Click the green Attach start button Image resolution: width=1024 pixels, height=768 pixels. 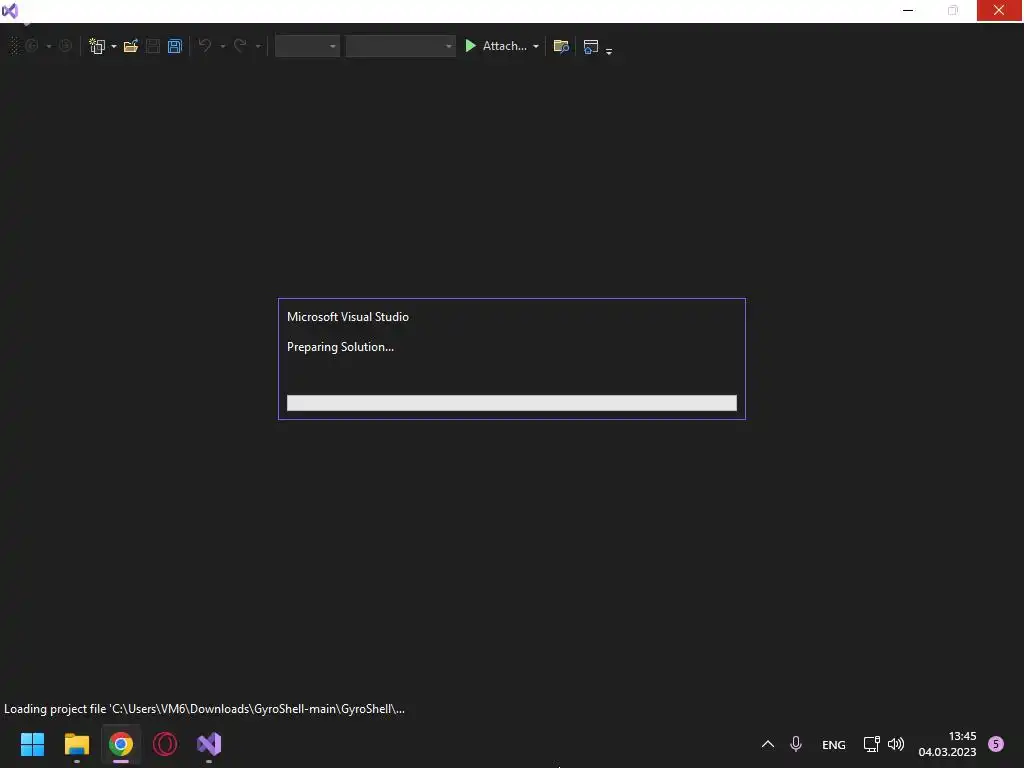coord(496,46)
